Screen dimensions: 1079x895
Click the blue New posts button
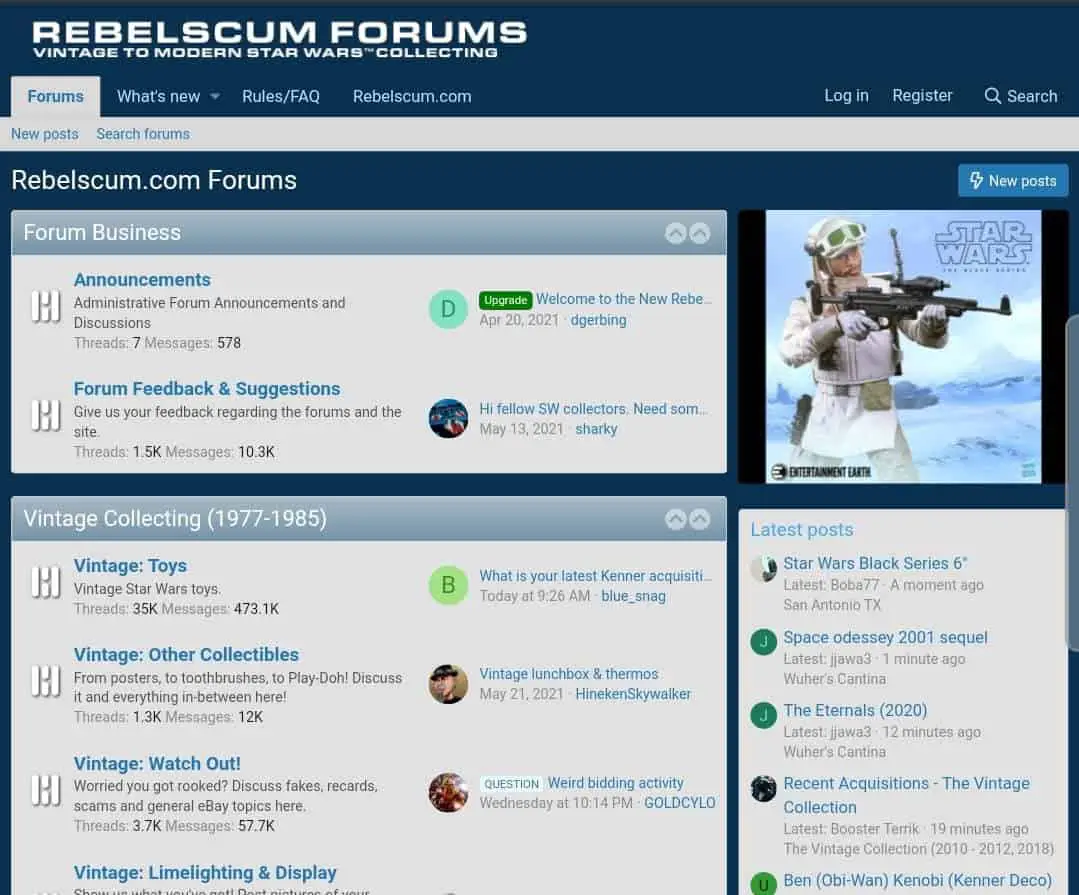(1013, 180)
